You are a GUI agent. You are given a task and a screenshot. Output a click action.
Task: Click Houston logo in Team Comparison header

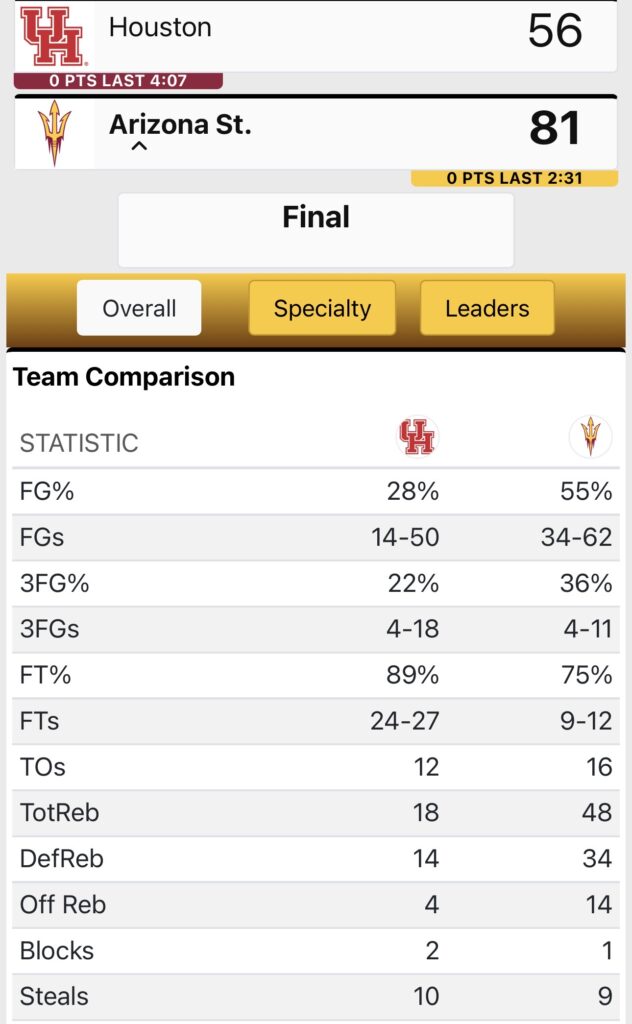[417, 437]
